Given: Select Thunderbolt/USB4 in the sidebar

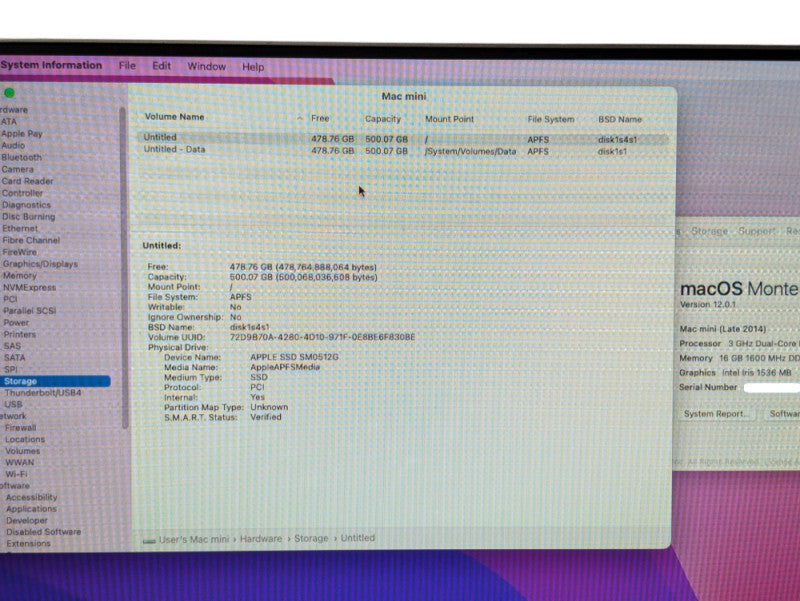Looking at the screenshot, I should [43, 393].
